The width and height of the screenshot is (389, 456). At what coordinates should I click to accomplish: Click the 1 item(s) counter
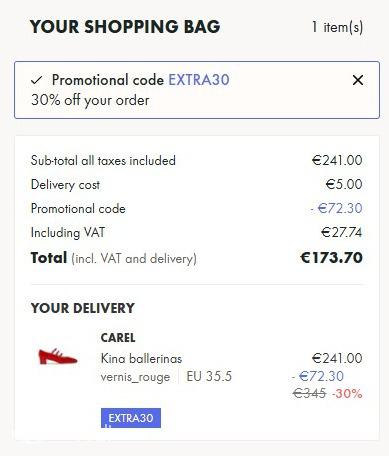(337, 27)
